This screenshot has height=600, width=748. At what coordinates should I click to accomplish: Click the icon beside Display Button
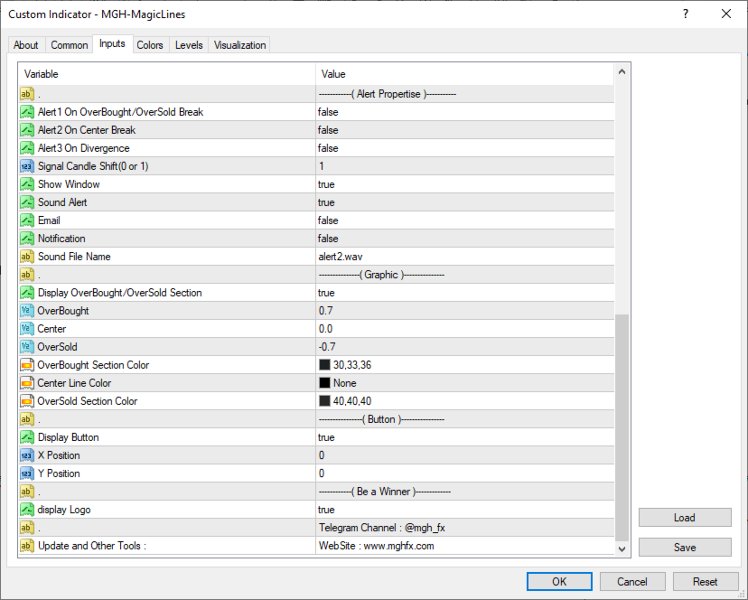(27, 437)
